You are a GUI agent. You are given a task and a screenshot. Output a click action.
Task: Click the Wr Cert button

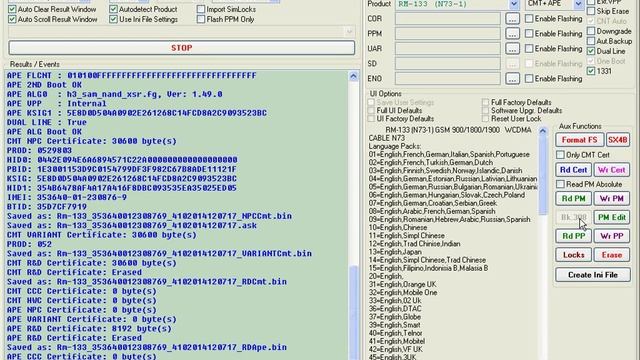[611, 170]
